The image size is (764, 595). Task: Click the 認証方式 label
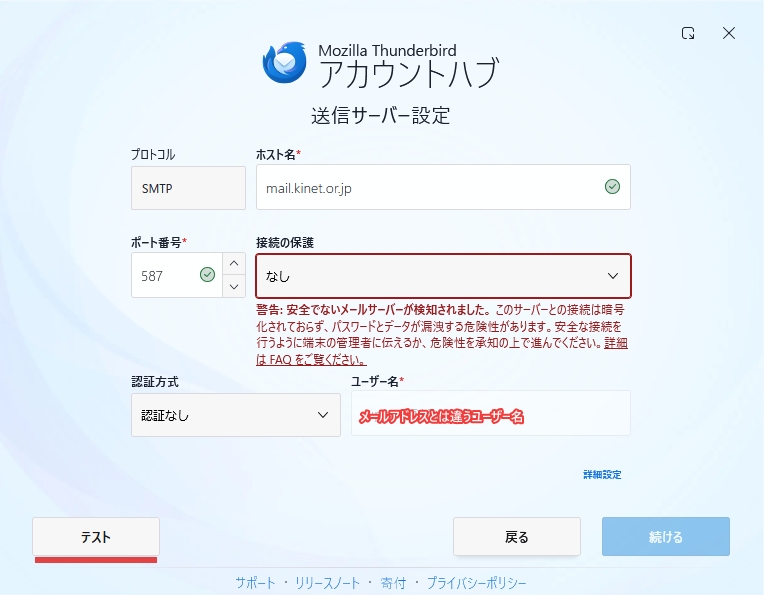coord(155,381)
